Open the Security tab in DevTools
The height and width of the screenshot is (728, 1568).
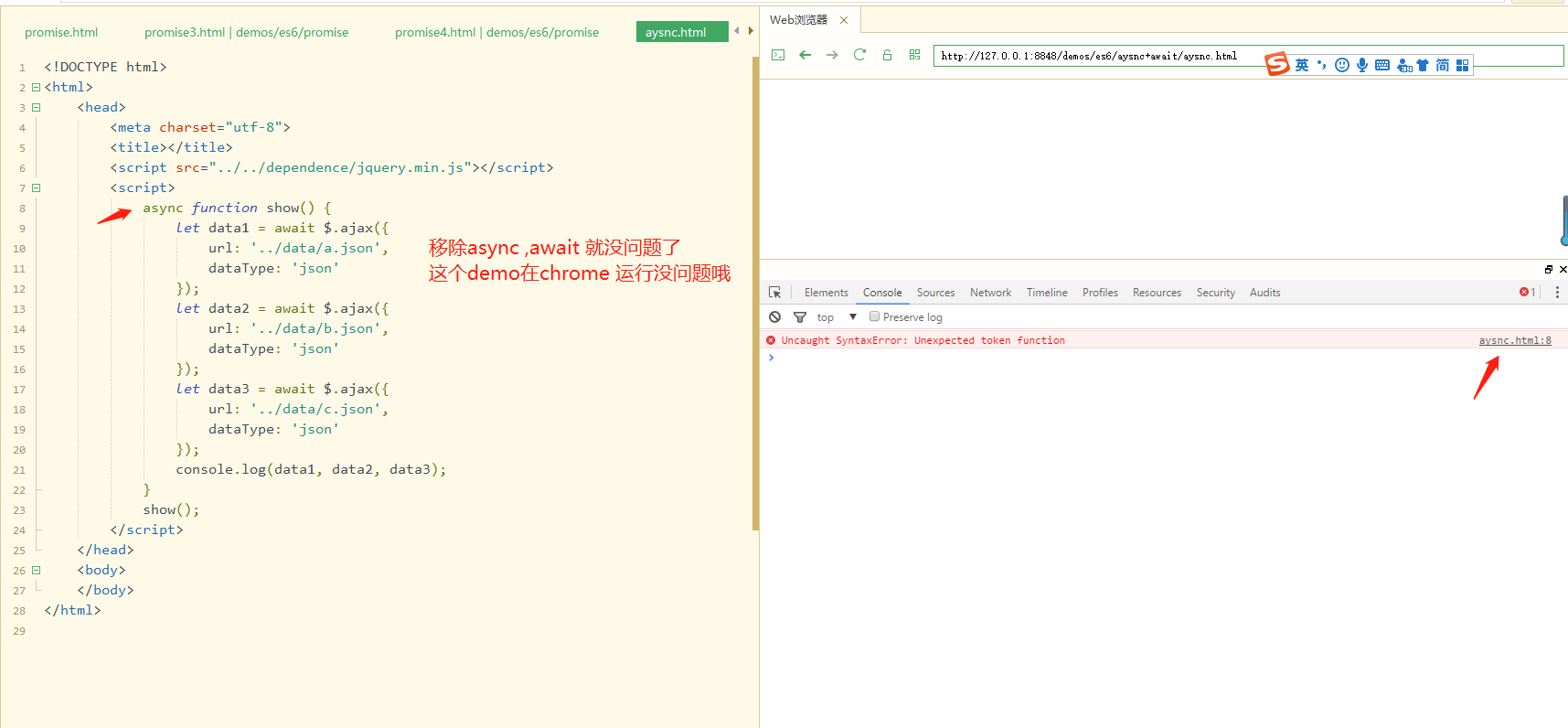[x=1215, y=293]
